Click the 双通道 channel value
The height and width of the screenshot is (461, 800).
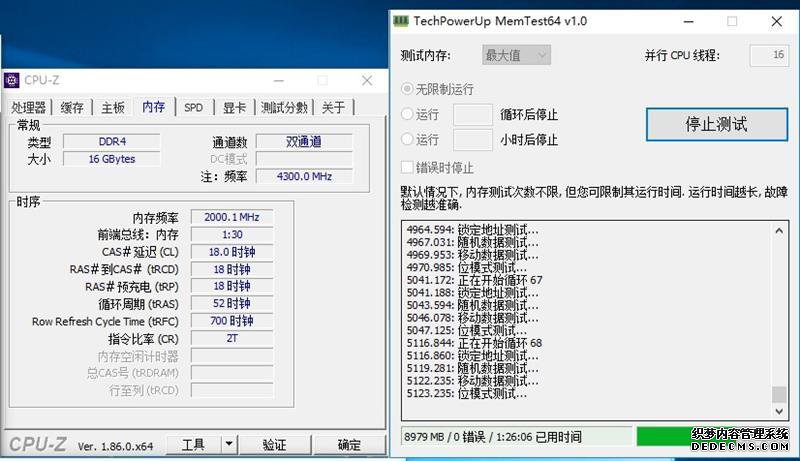coord(304,141)
